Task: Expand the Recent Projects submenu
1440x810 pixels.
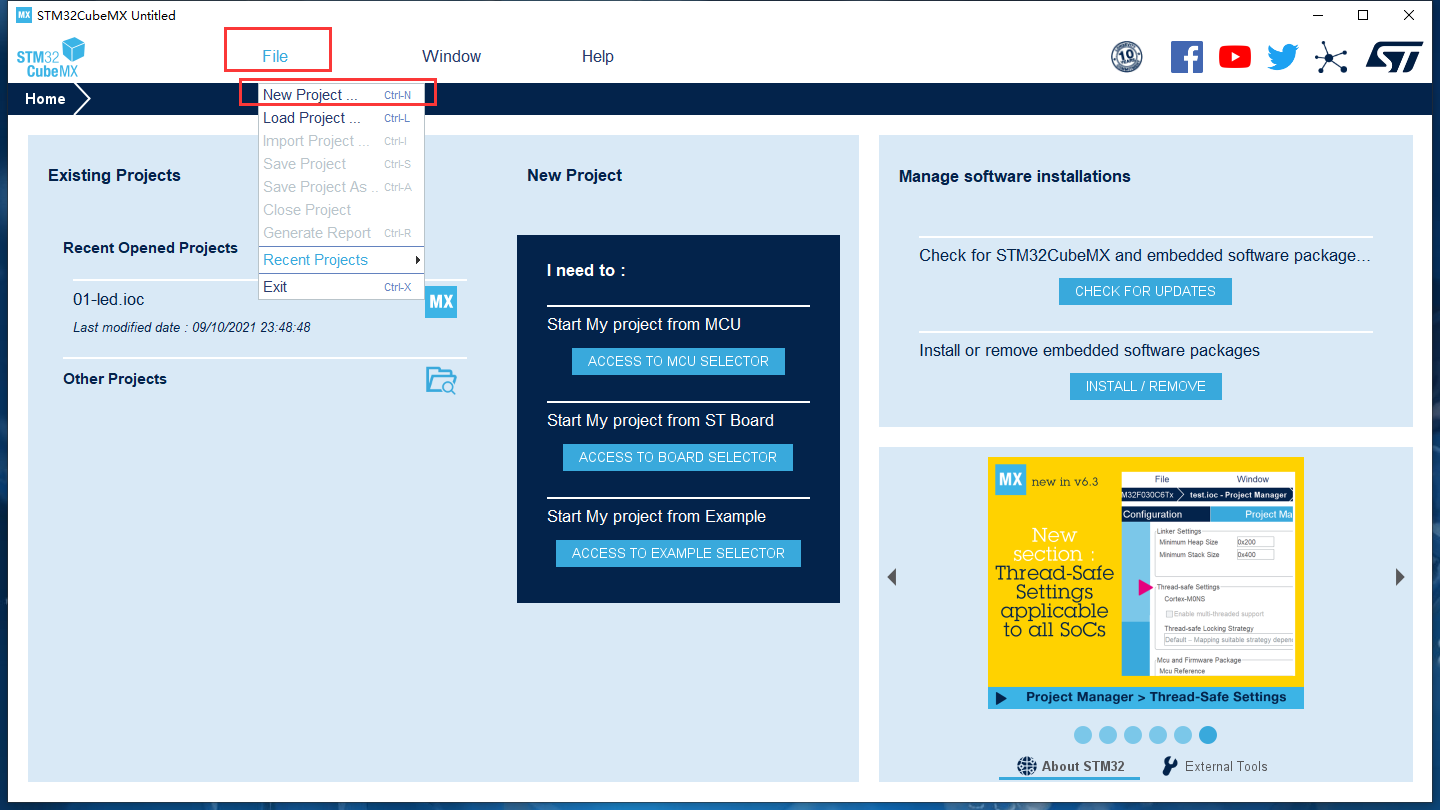Action: (x=341, y=260)
